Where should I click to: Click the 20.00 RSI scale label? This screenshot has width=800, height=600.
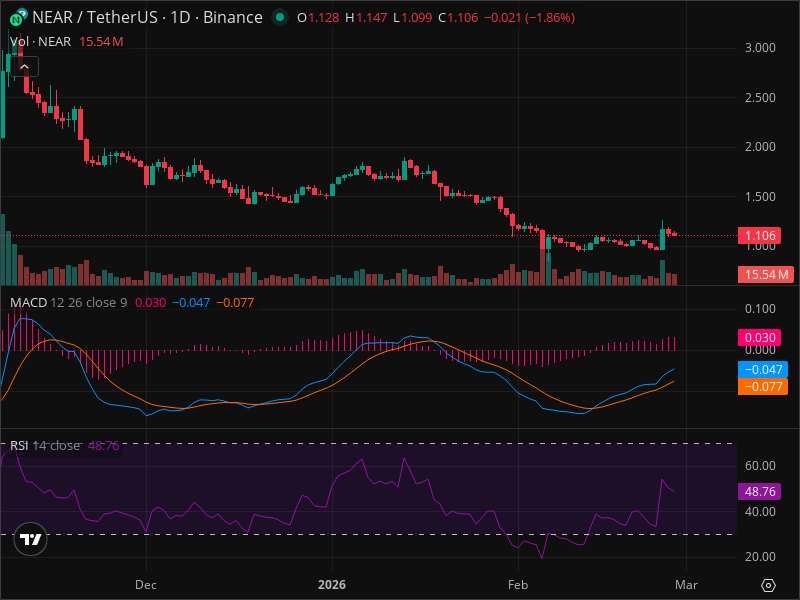click(x=760, y=557)
